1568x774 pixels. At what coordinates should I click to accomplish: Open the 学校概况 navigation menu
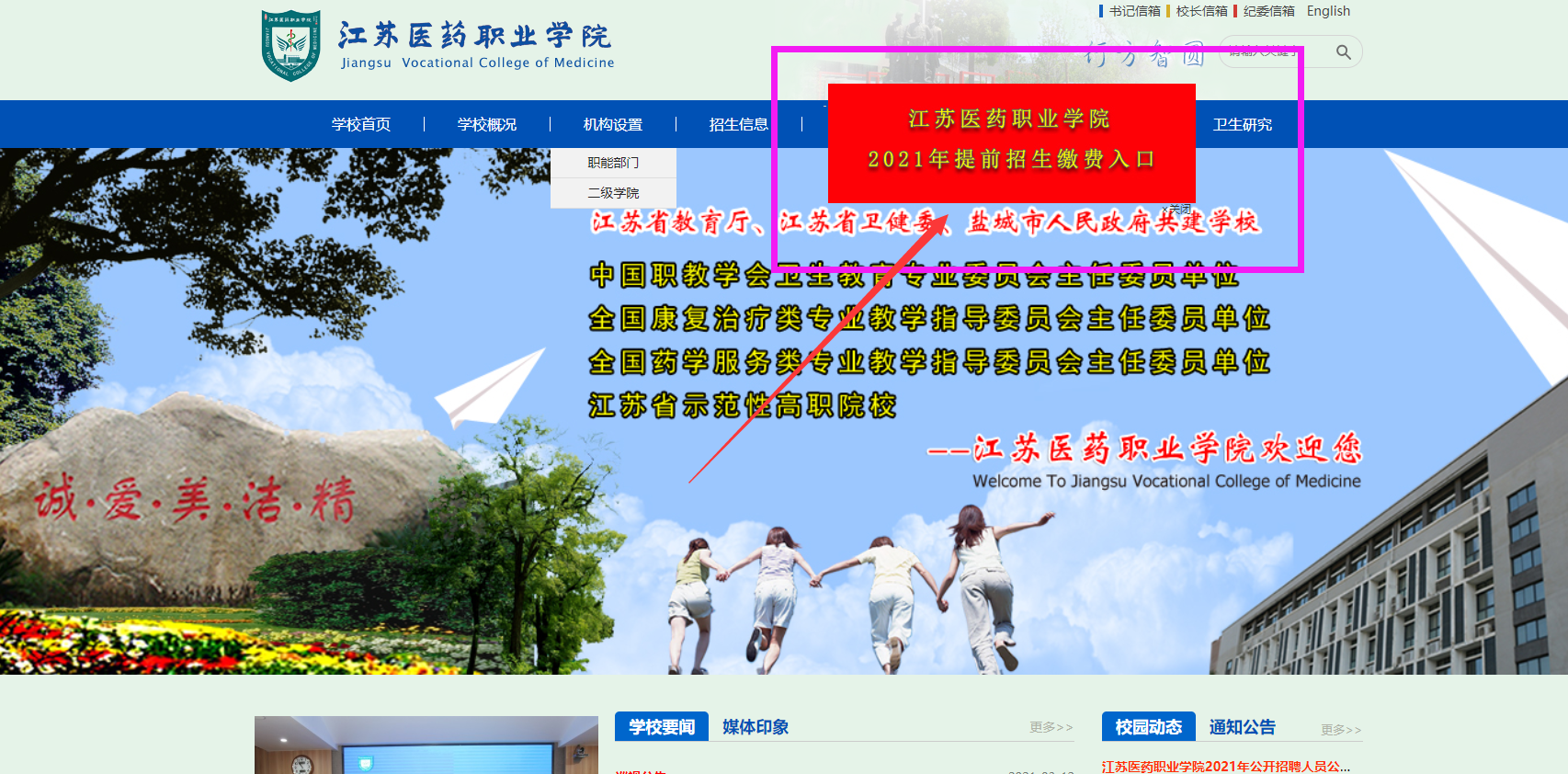point(487,124)
